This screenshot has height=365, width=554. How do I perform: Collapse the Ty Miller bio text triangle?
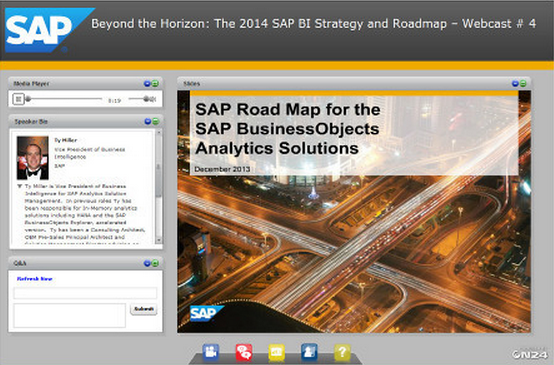(x=20, y=186)
